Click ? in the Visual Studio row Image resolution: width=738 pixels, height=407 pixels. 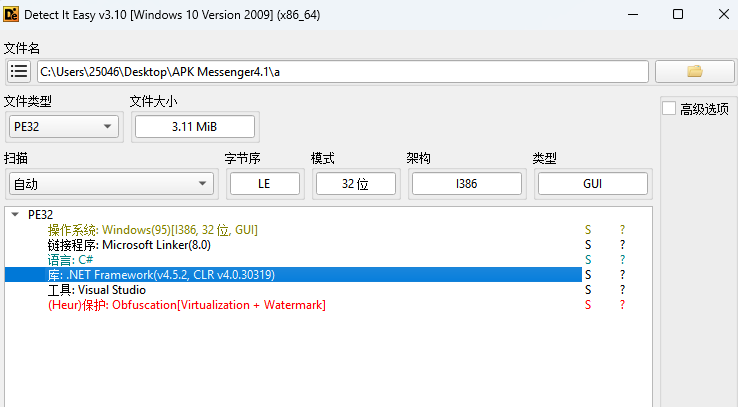click(622, 290)
